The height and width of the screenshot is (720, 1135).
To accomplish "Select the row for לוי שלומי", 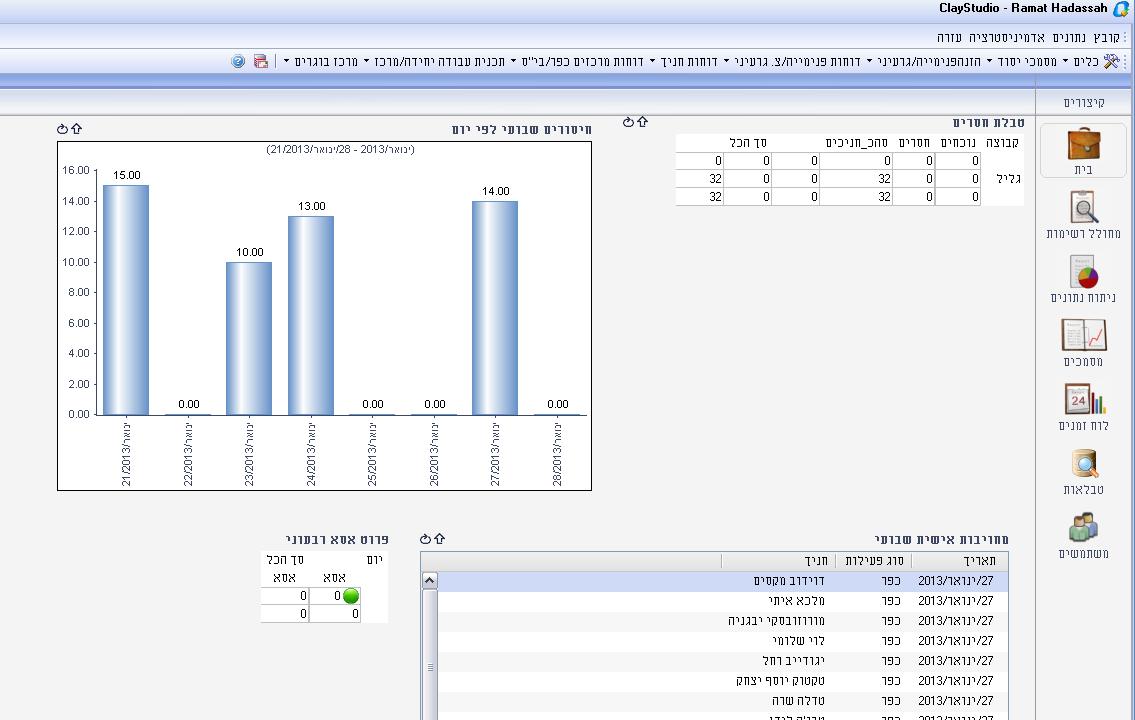I will click(722, 641).
